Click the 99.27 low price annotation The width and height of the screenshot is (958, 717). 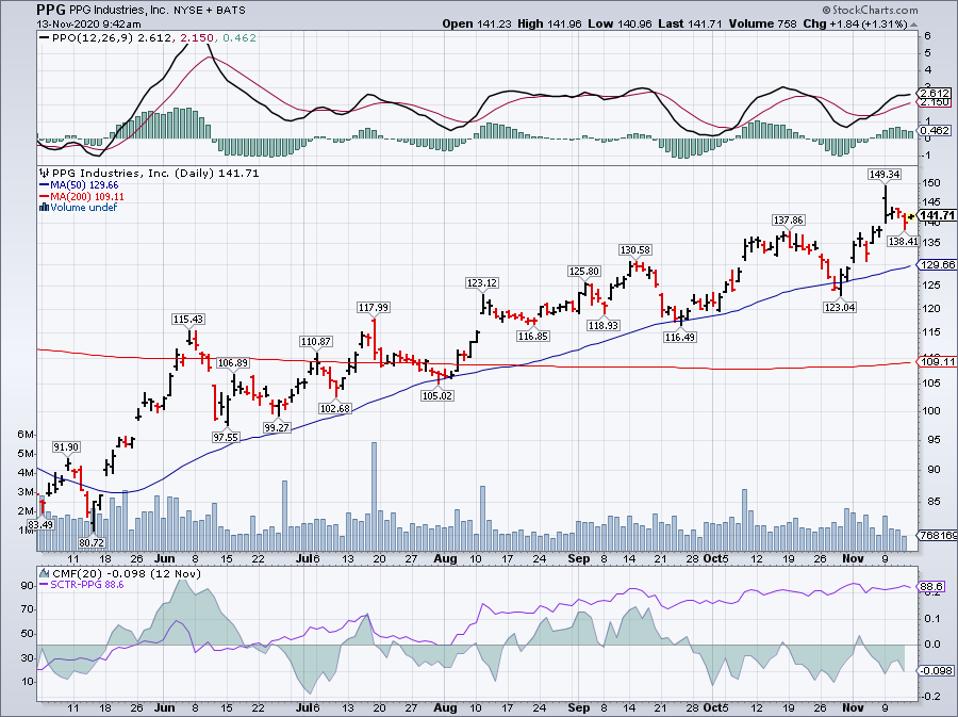coord(276,428)
